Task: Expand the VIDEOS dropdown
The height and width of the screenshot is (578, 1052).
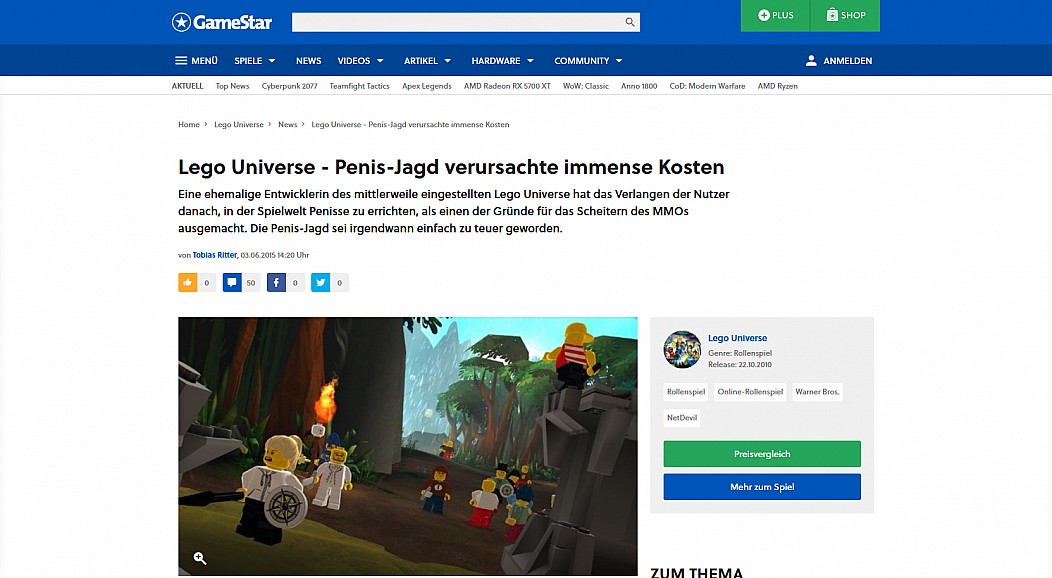Action: click(x=361, y=60)
